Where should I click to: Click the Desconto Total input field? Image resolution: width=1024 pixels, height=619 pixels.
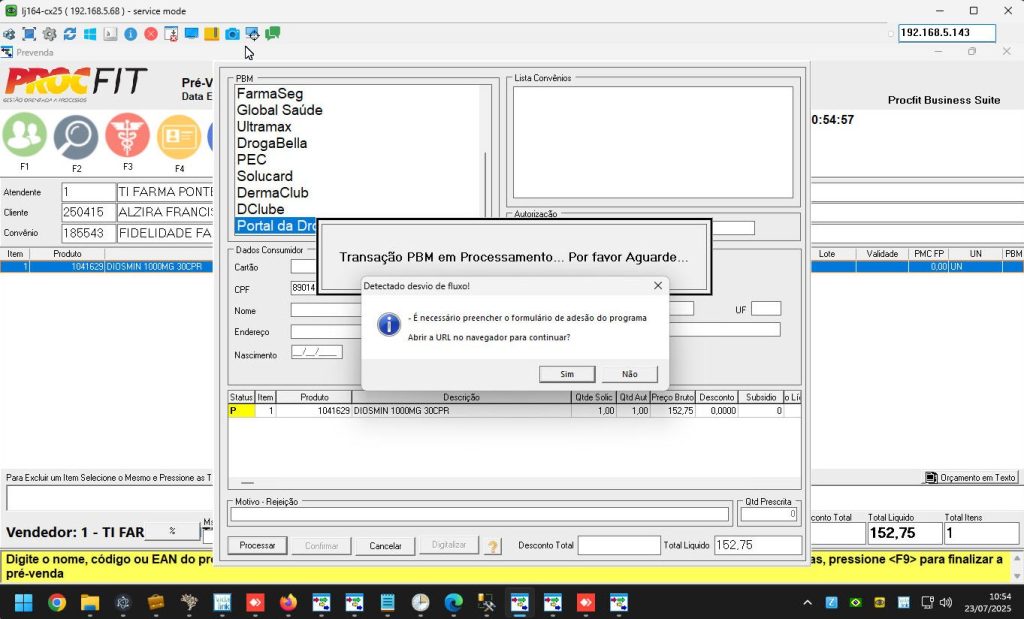(x=618, y=546)
